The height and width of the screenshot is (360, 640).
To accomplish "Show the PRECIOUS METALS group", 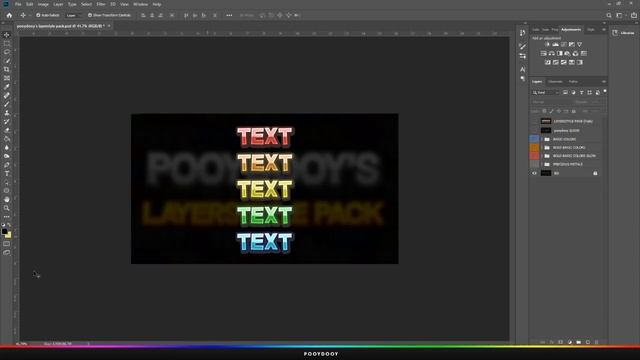I will pyautogui.click(x=534, y=164).
